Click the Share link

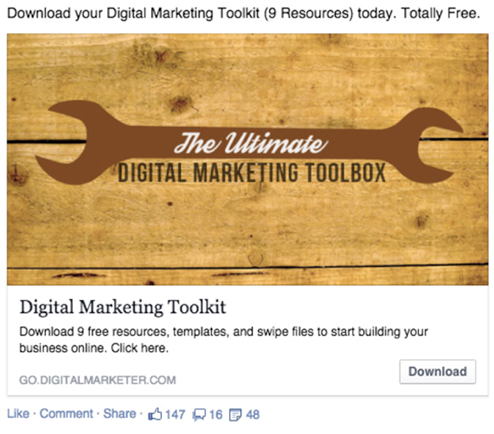pyautogui.click(x=120, y=414)
